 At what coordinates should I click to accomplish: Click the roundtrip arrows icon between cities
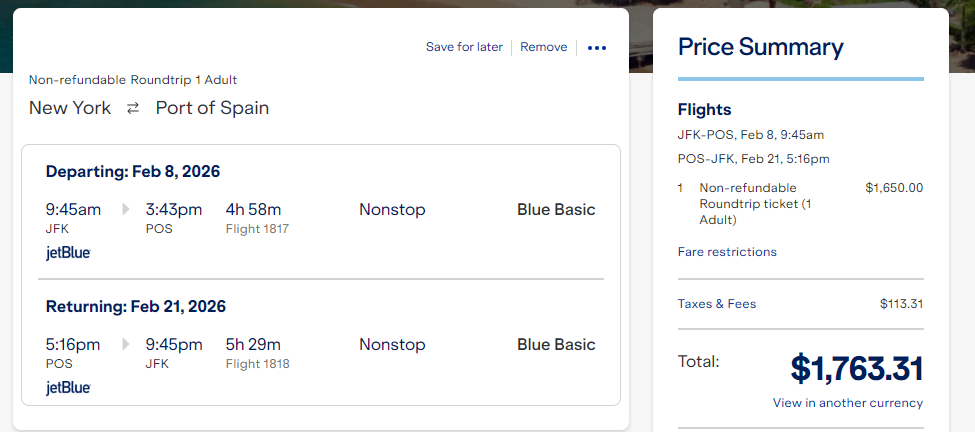point(133,108)
